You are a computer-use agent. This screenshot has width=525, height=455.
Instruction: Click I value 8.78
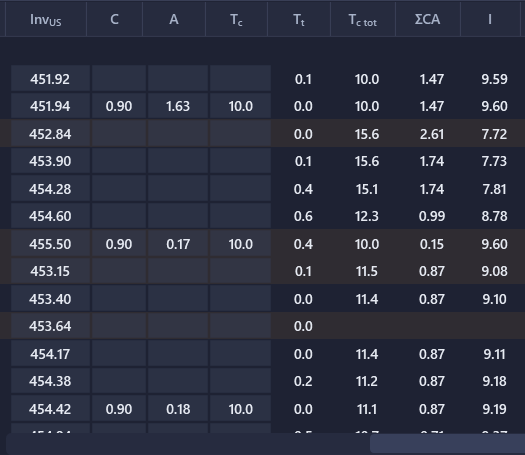494,216
